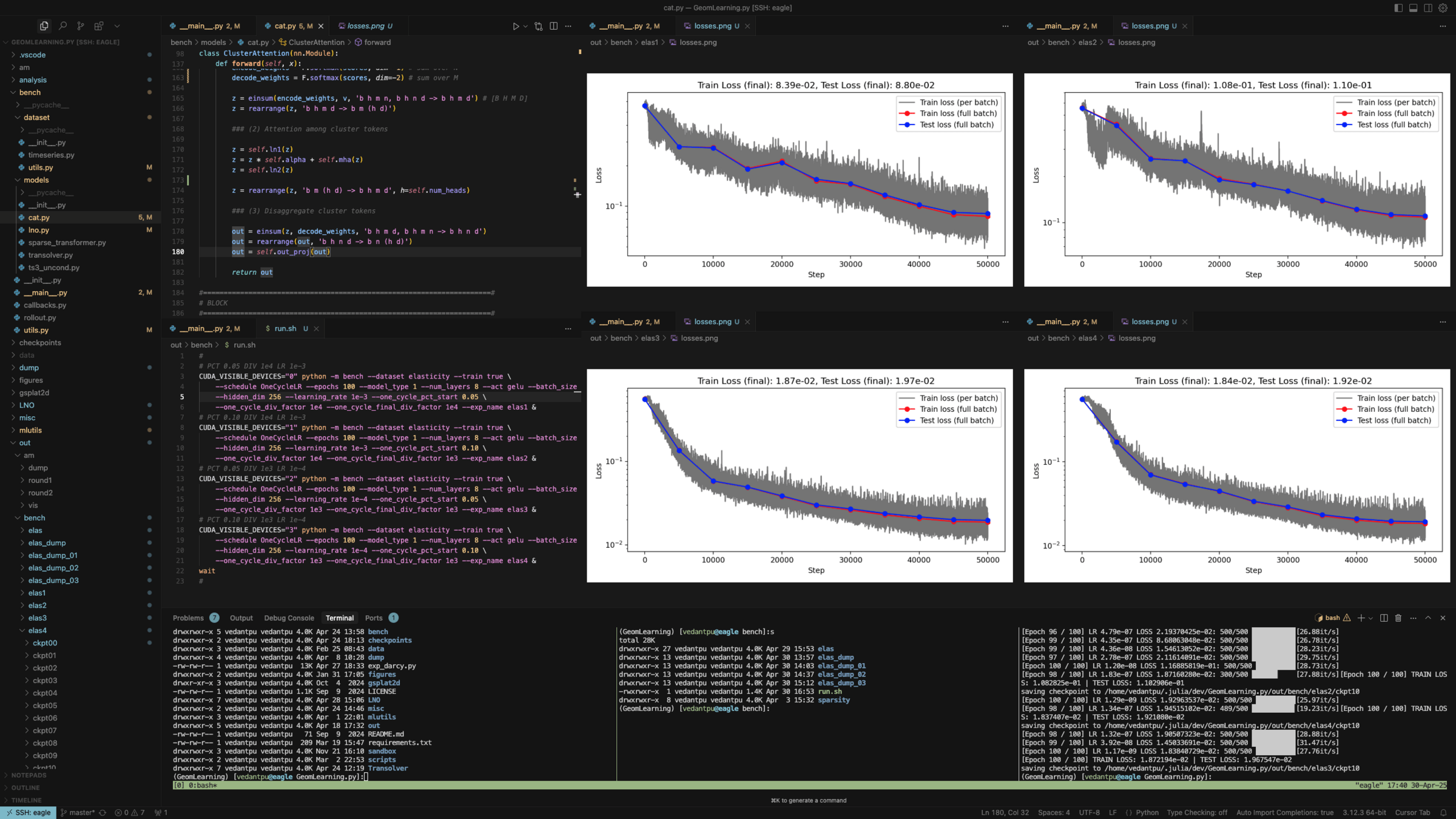Click the Run Python File play icon

pyautogui.click(x=515, y=26)
